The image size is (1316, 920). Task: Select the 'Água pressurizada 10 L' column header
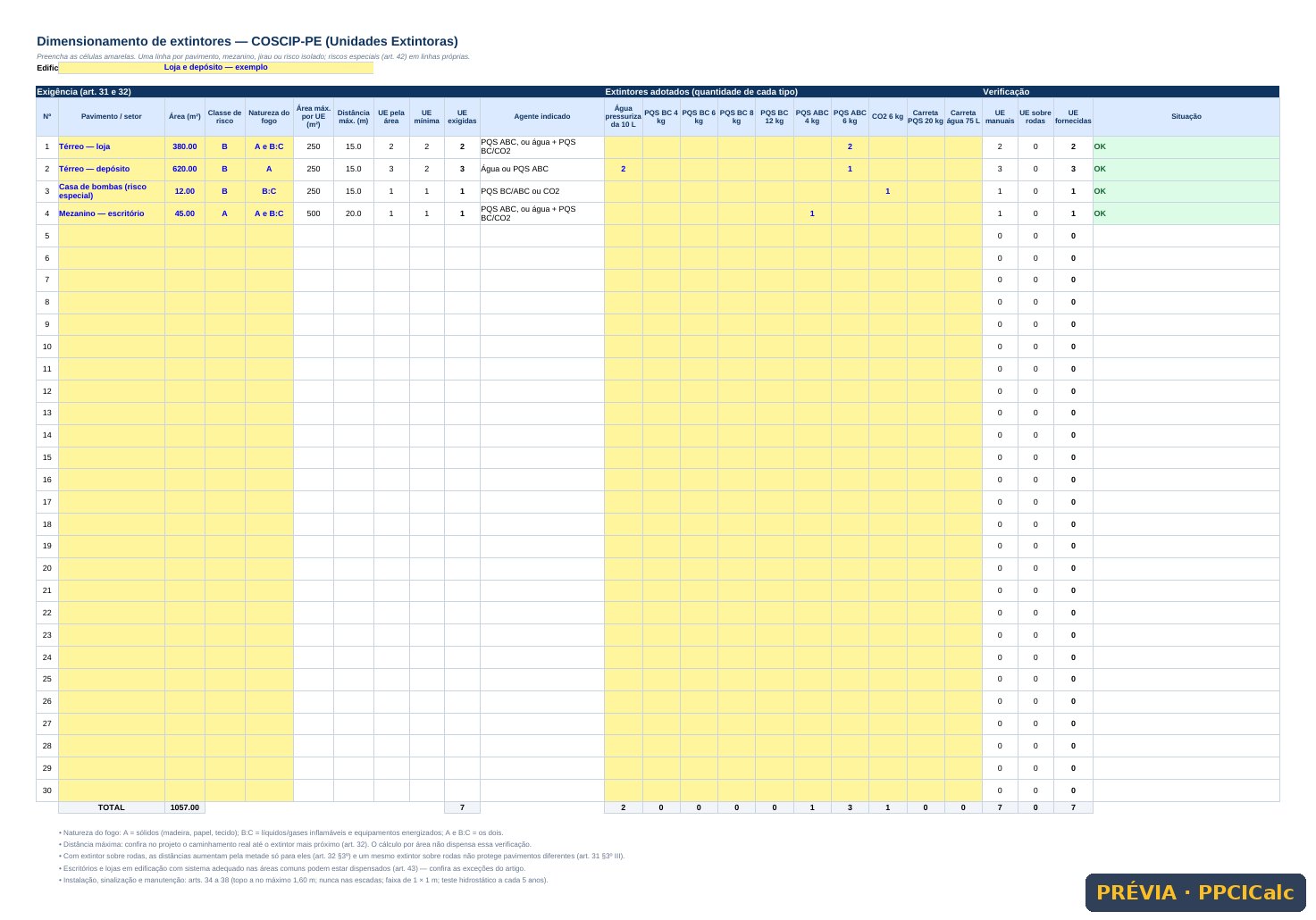[624, 117]
